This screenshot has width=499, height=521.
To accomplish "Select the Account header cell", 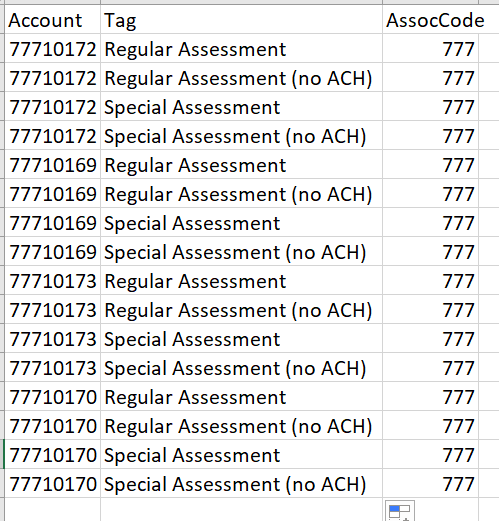I will pos(52,19).
